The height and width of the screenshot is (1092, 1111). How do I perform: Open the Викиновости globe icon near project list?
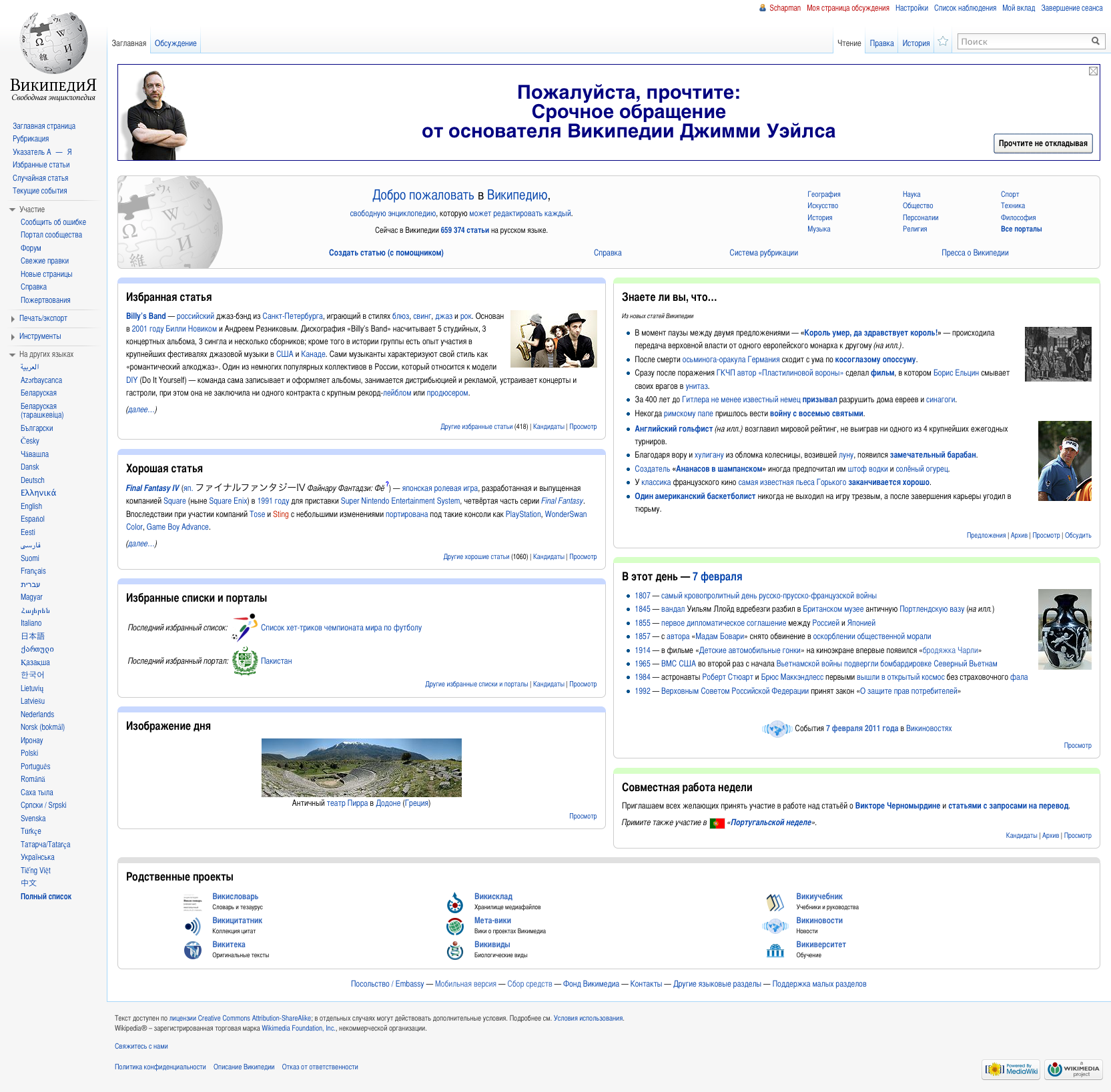[x=775, y=926]
